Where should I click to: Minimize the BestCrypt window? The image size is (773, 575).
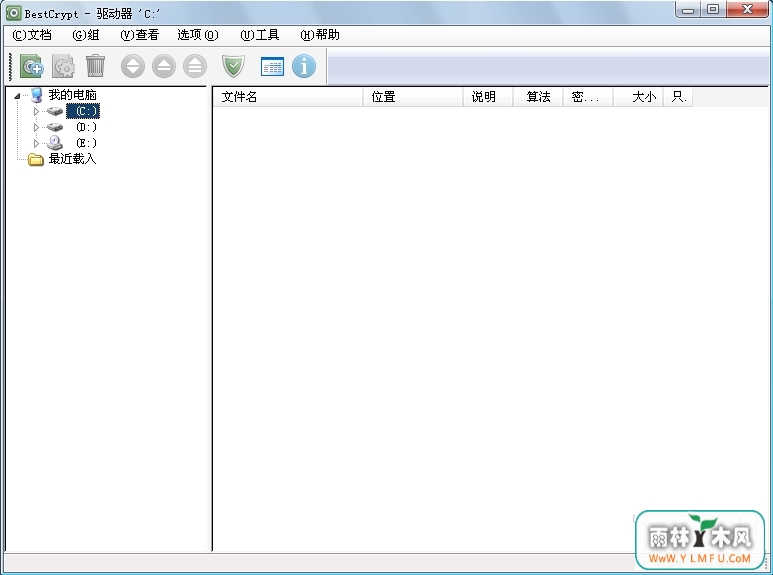[688, 9]
